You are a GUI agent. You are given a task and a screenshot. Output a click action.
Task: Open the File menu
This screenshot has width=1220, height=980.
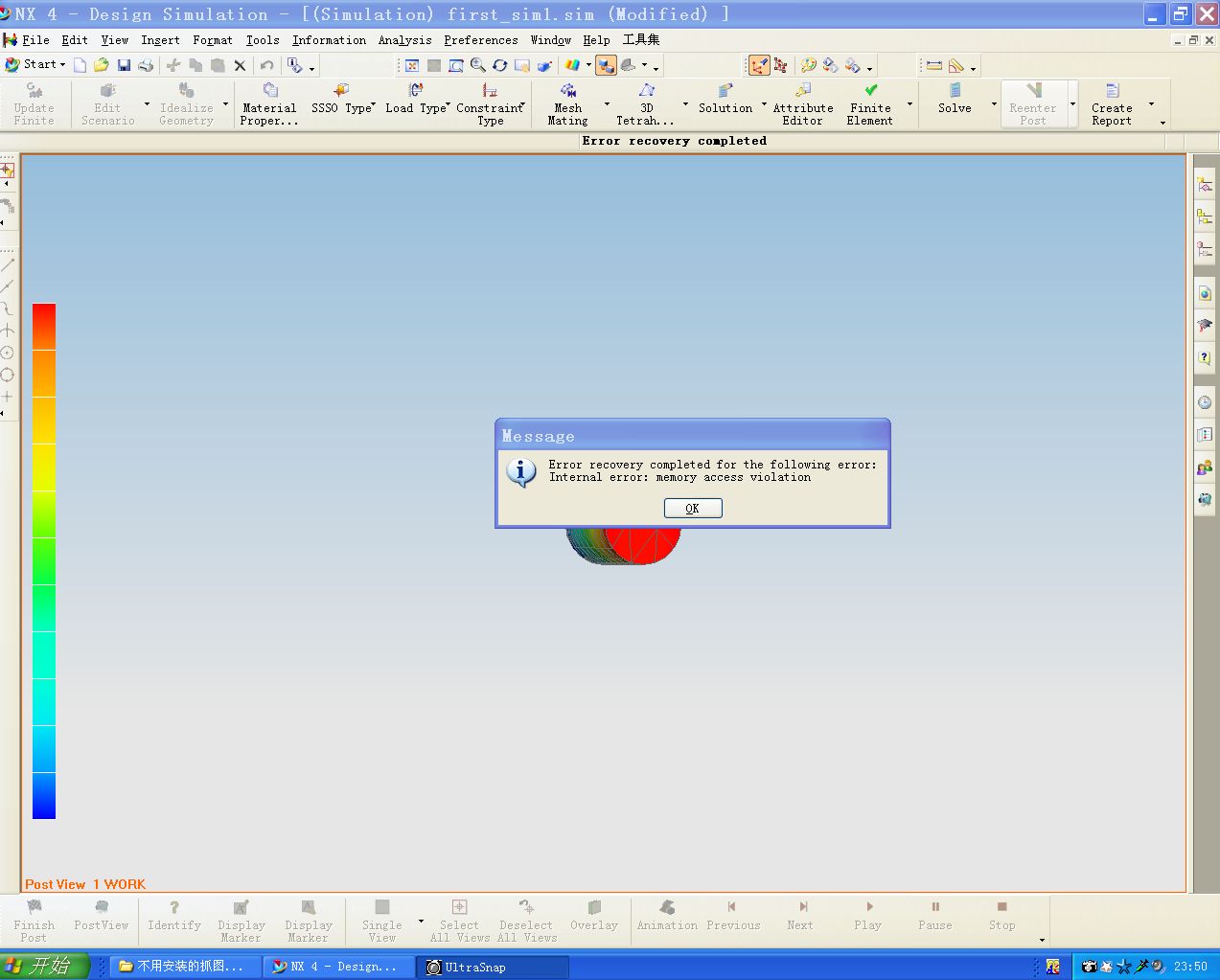[x=35, y=40]
